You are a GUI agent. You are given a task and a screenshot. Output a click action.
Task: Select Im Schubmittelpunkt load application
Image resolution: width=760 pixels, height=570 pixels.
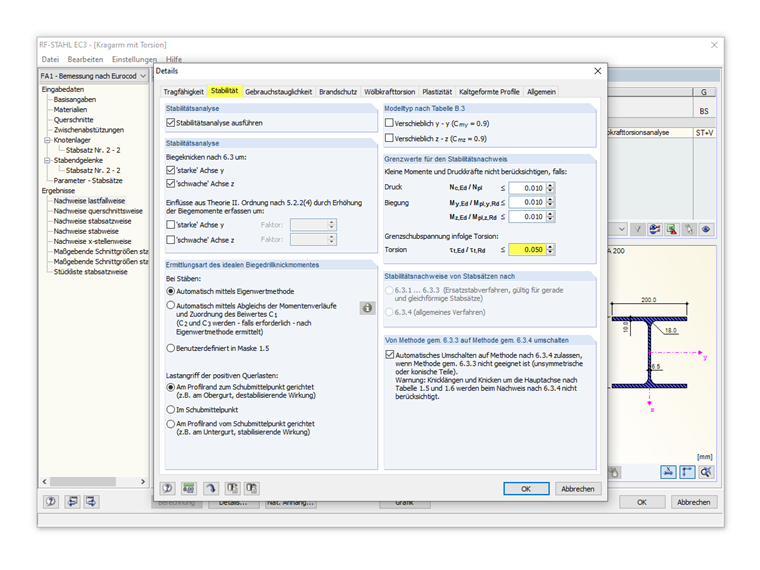(171, 410)
